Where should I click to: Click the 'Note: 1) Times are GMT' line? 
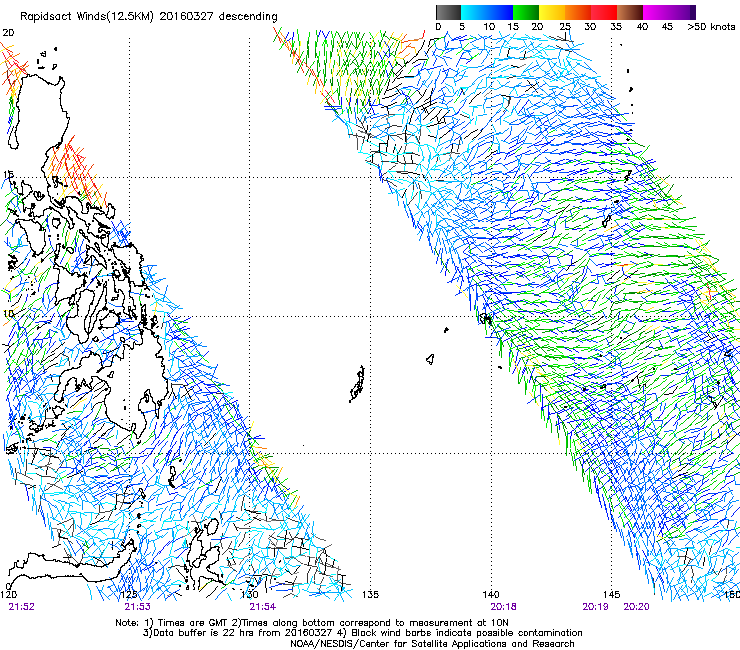click(312, 623)
